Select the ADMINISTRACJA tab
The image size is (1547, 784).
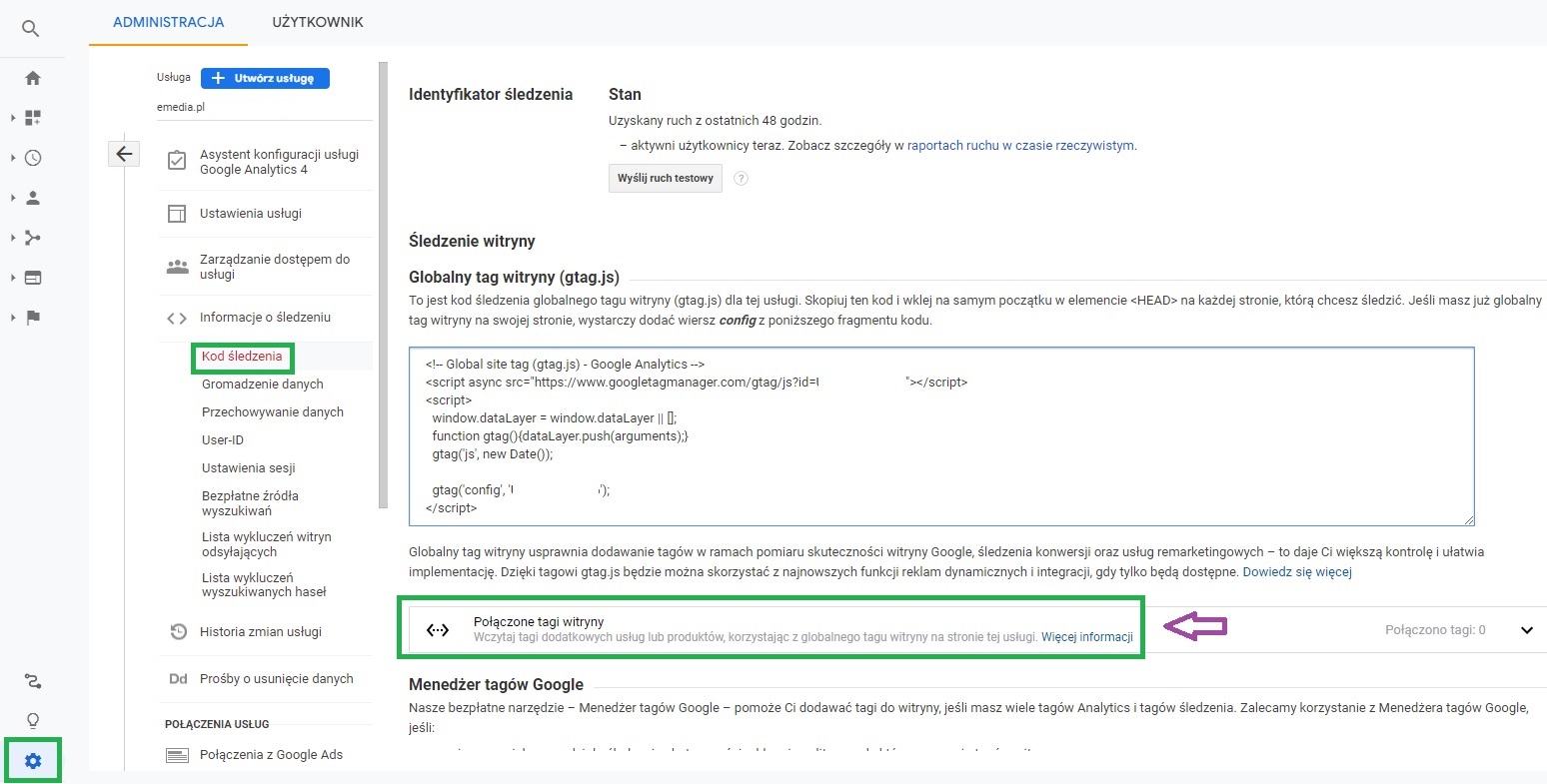point(167,20)
